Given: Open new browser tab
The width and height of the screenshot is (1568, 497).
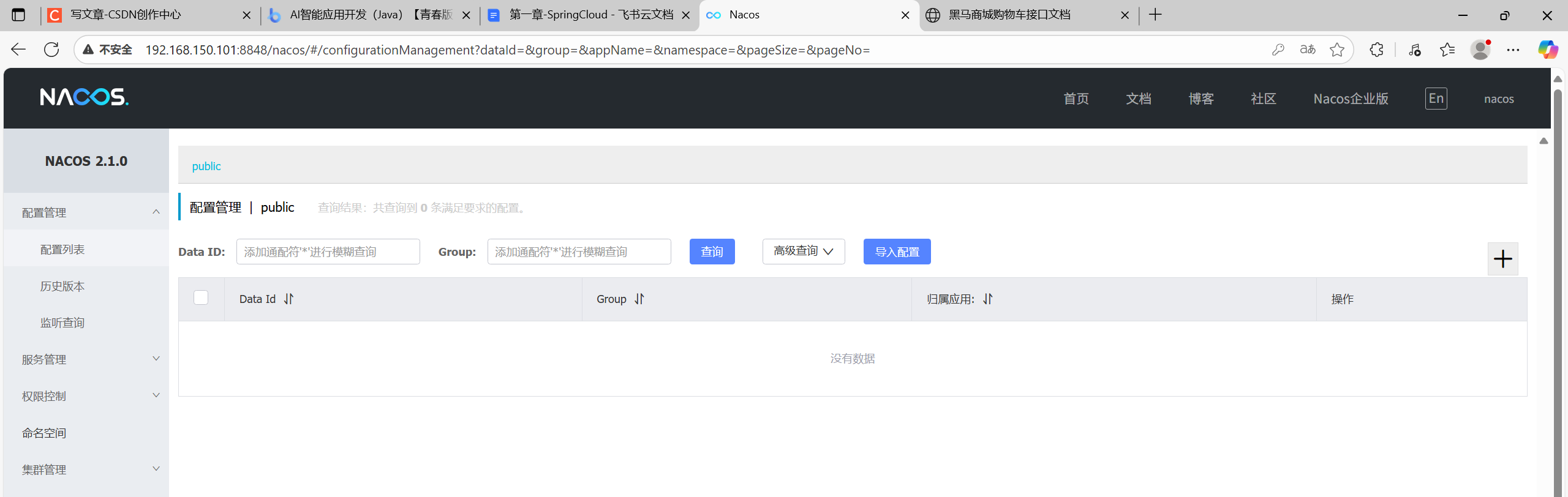Looking at the screenshot, I should (1155, 15).
